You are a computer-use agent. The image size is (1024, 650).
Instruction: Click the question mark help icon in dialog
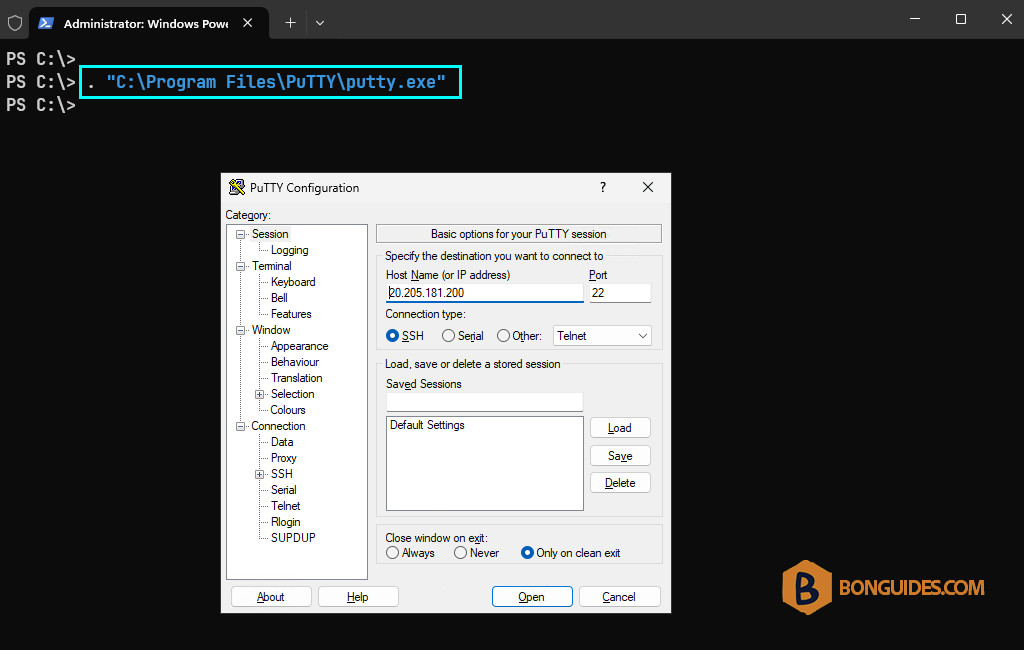(603, 187)
